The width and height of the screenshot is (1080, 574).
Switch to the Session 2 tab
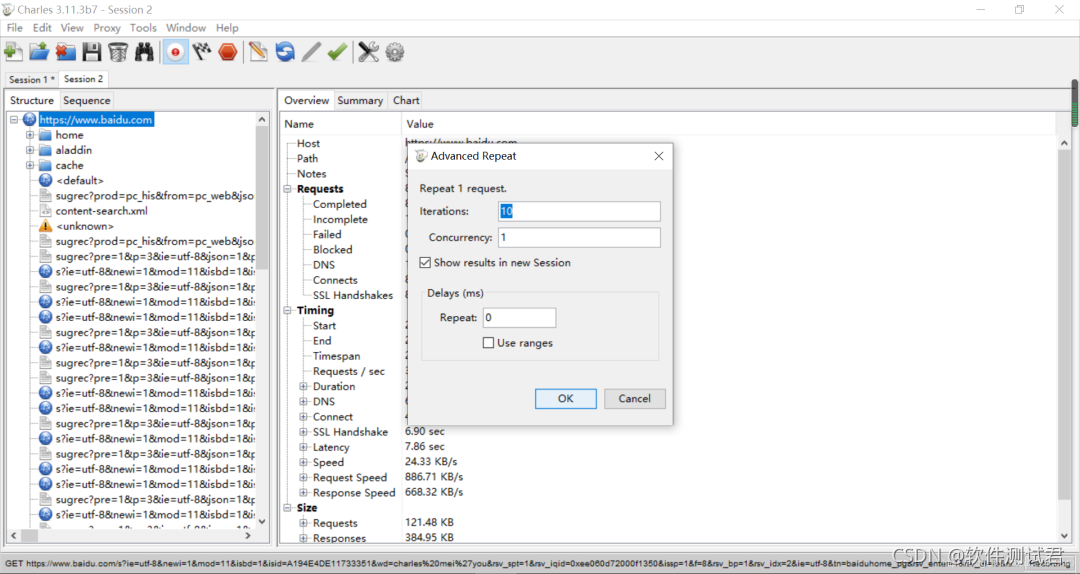pyautogui.click(x=83, y=79)
